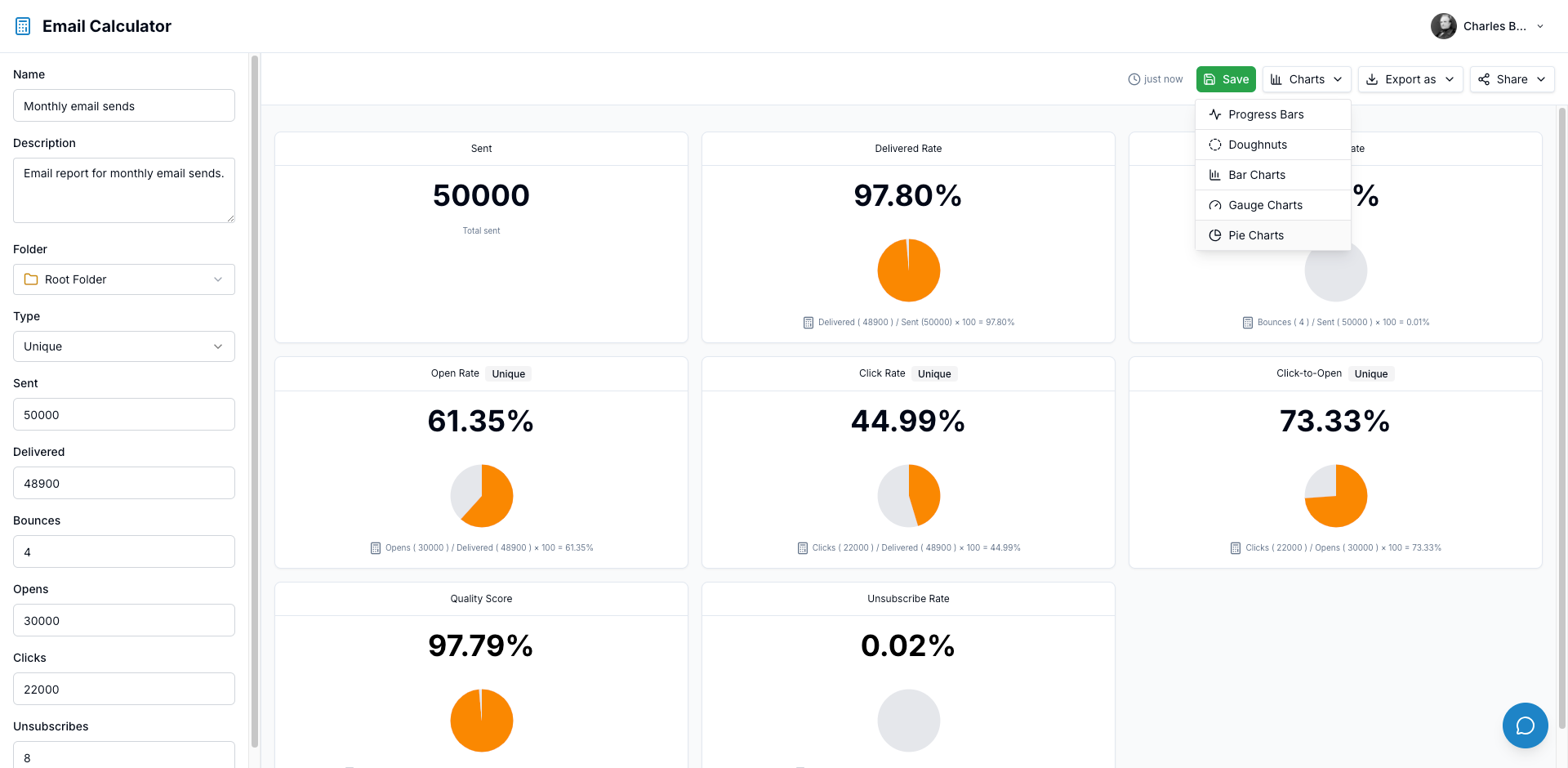Click the green Save button
1568x768 pixels.
click(x=1226, y=79)
